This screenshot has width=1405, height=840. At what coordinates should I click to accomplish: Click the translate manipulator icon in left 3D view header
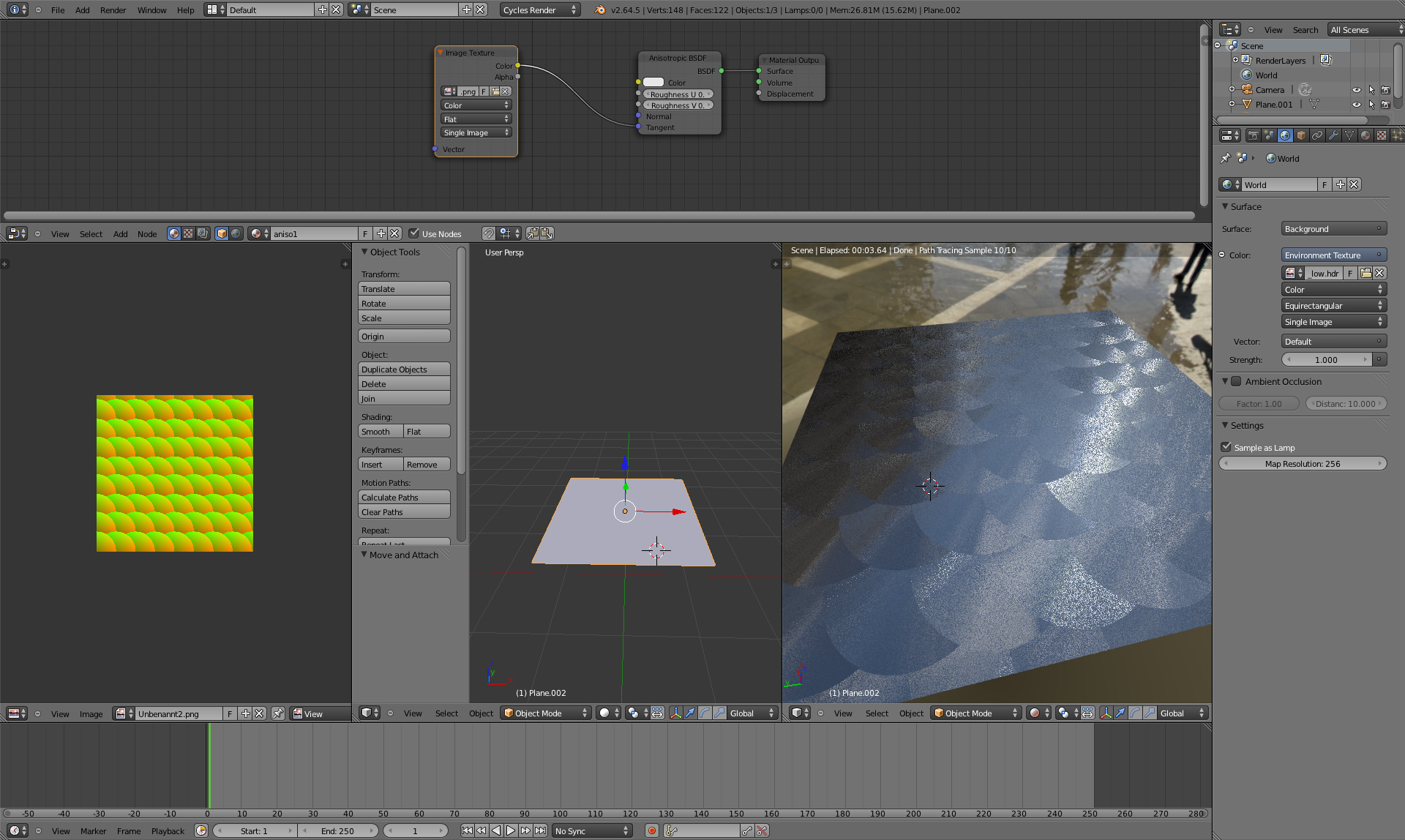pos(689,713)
